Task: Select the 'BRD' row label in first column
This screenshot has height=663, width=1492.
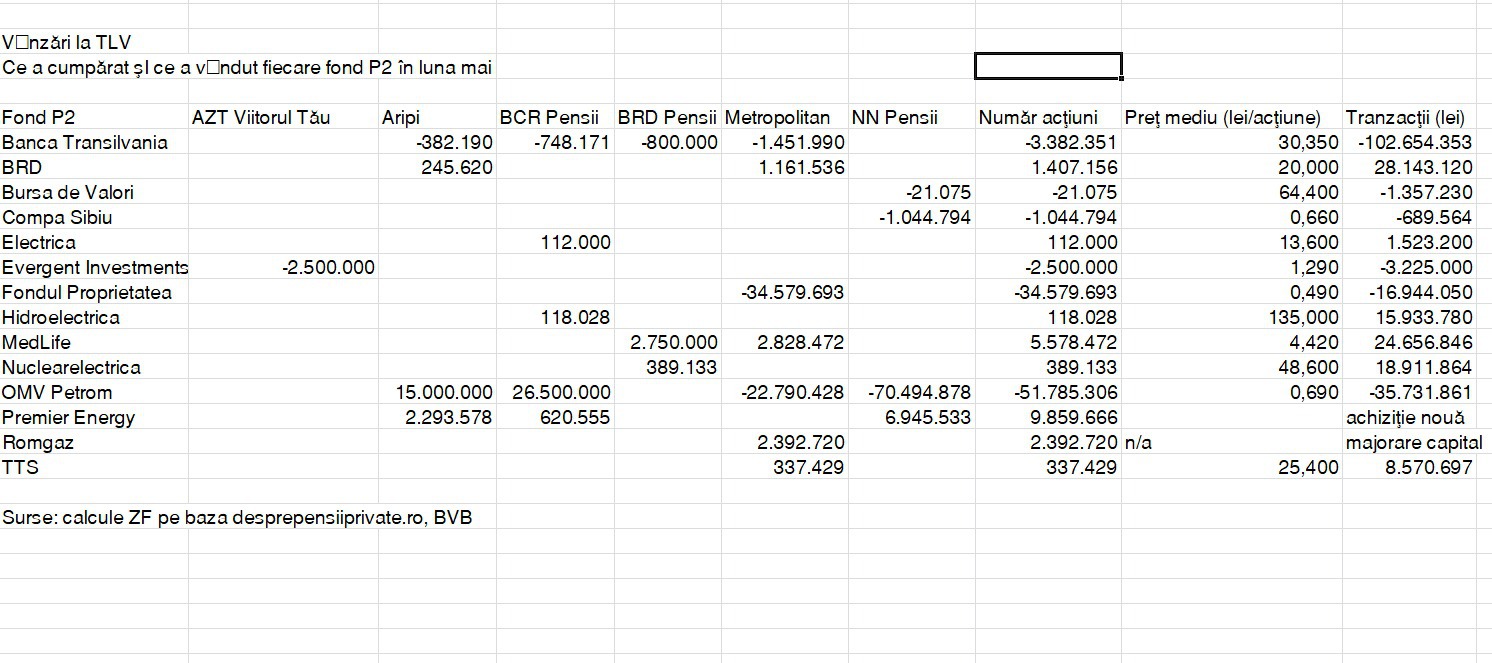Action: coord(22,167)
